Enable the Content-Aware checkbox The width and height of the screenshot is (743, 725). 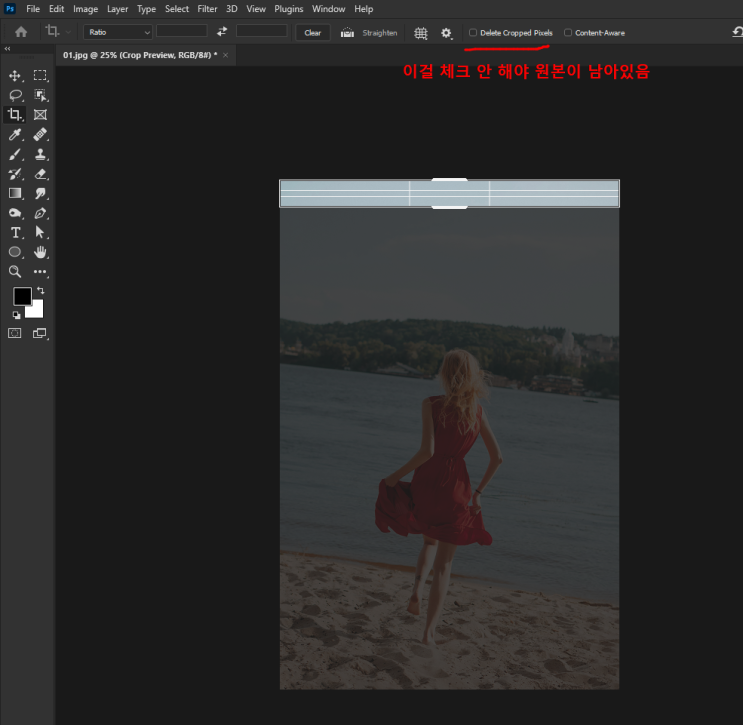click(x=568, y=33)
